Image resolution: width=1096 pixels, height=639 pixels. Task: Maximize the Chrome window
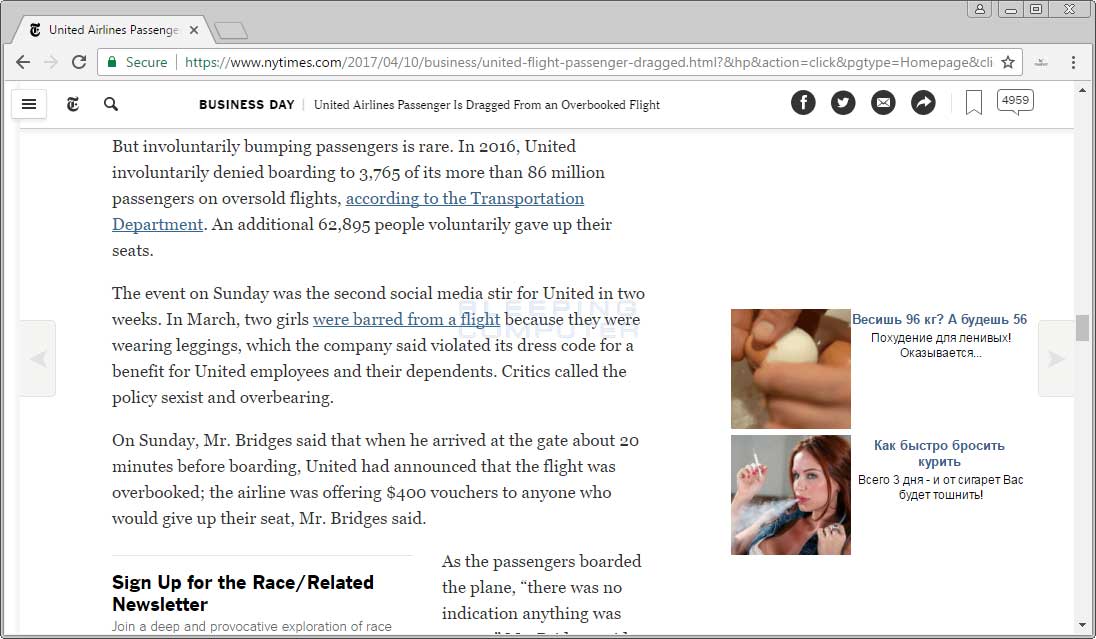(x=1036, y=9)
